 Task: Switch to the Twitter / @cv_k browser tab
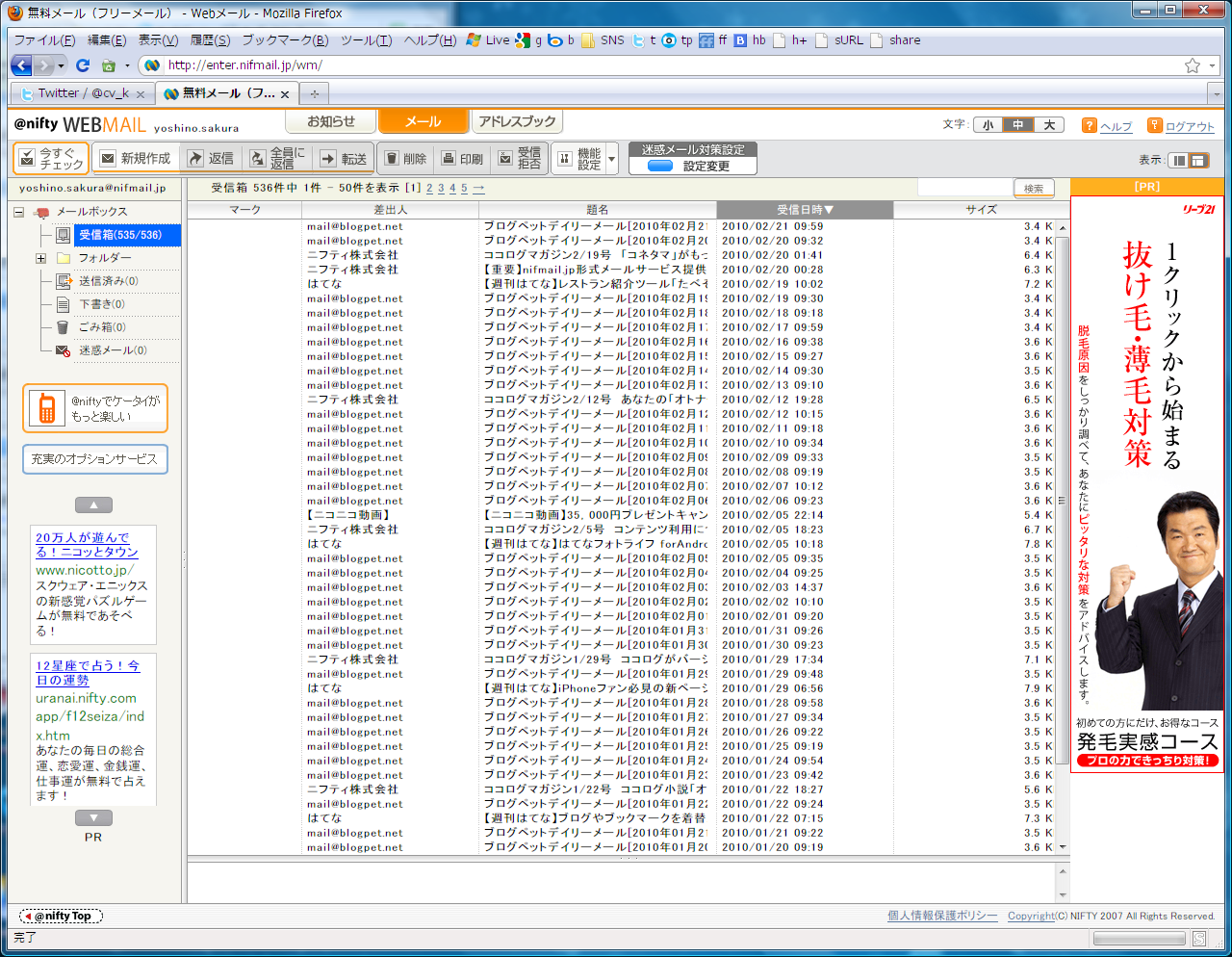pyautogui.click(x=83, y=93)
